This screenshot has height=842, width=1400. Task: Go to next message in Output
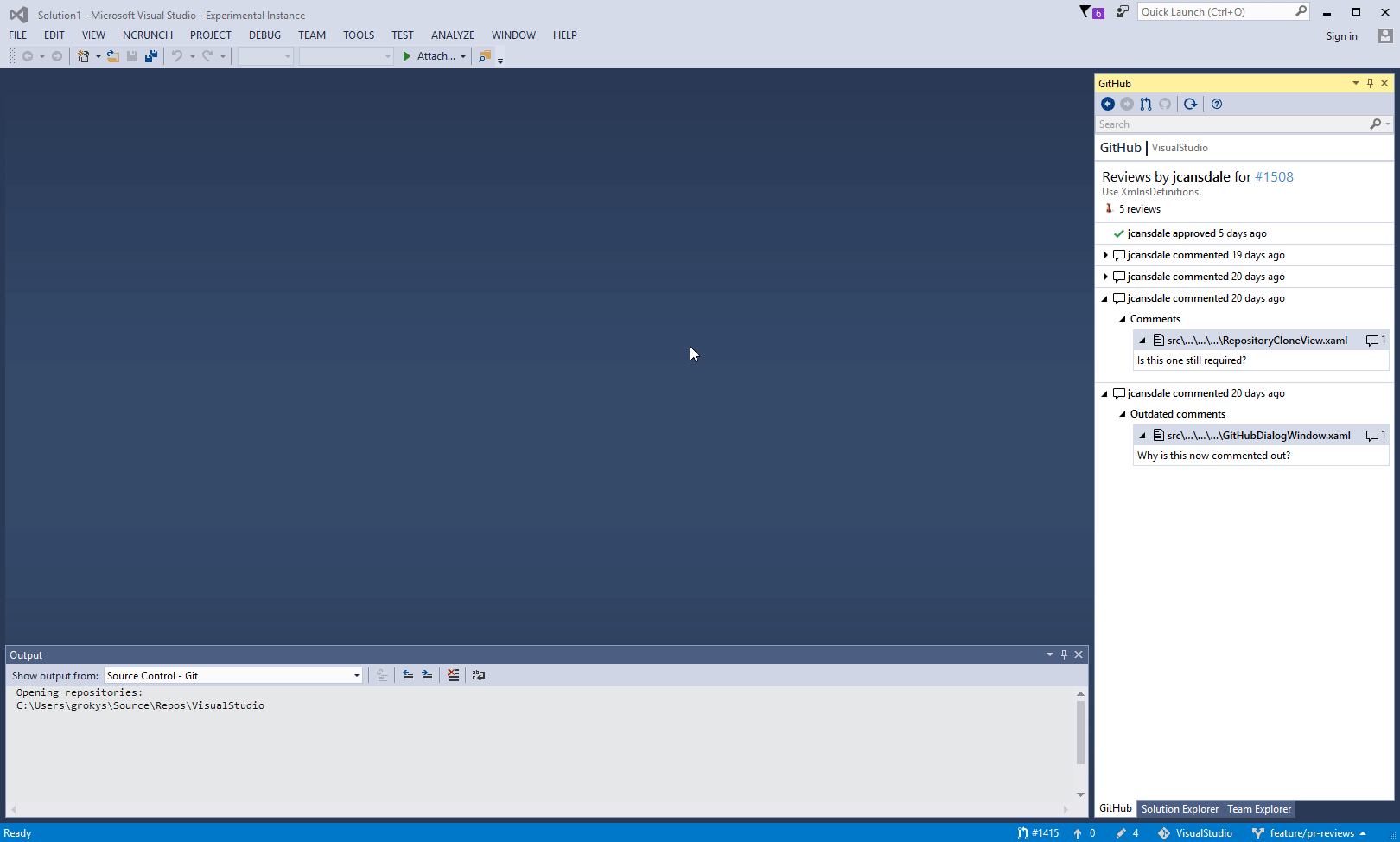(427, 675)
